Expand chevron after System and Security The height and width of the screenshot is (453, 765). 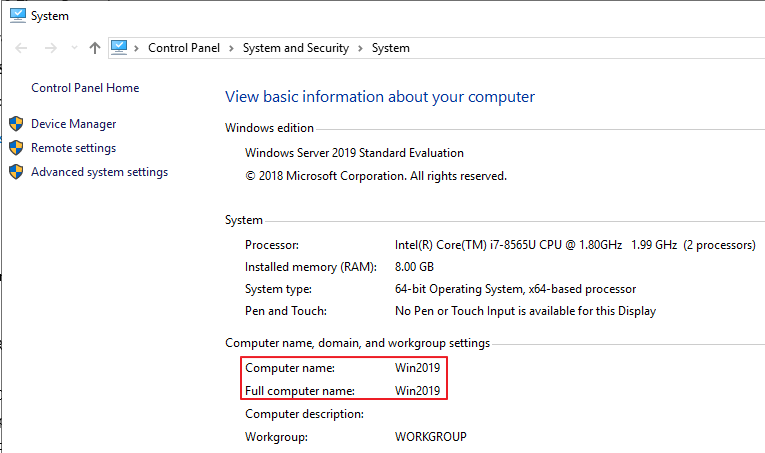pos(360,48)
